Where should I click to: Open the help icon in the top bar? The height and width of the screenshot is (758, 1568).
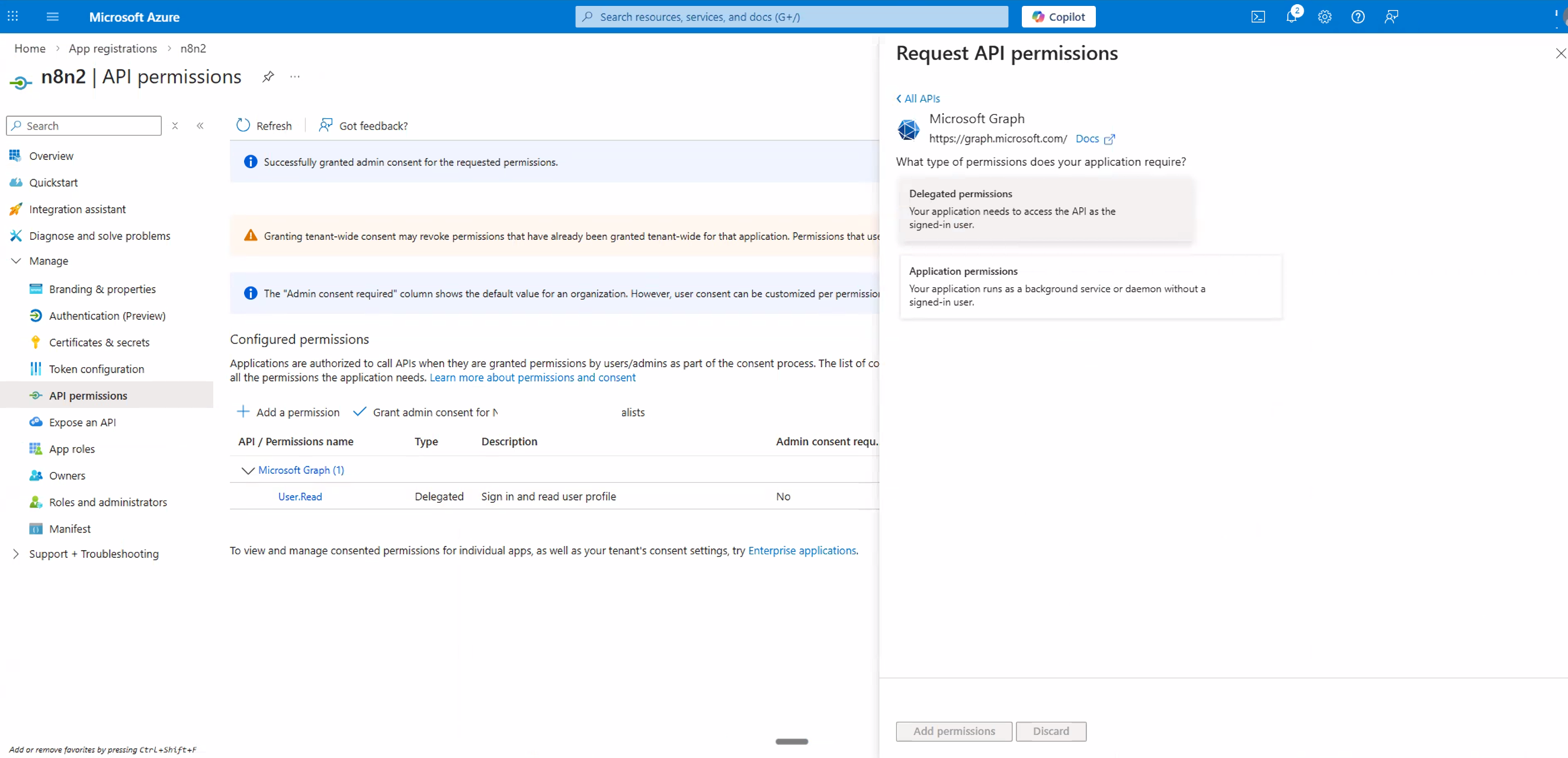[x=1357, y=17]
